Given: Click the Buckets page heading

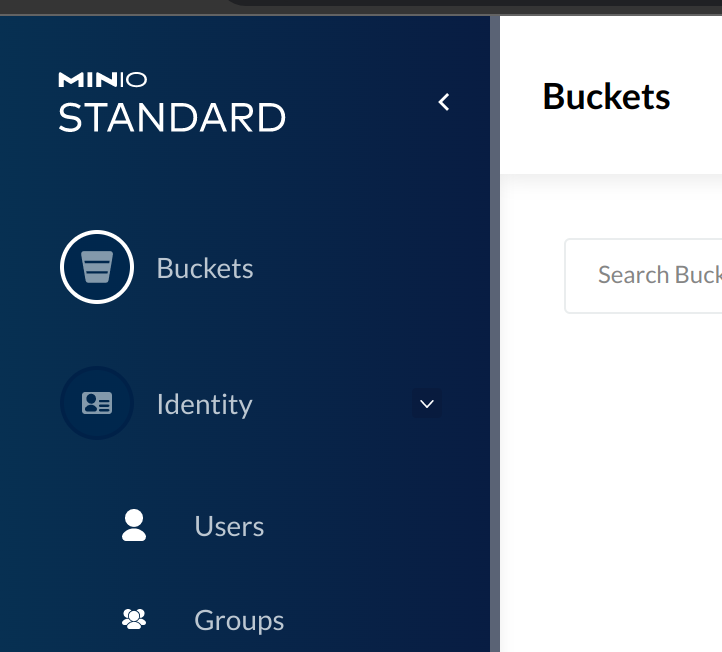Looking at the screenshot, I should click(606, 97).
